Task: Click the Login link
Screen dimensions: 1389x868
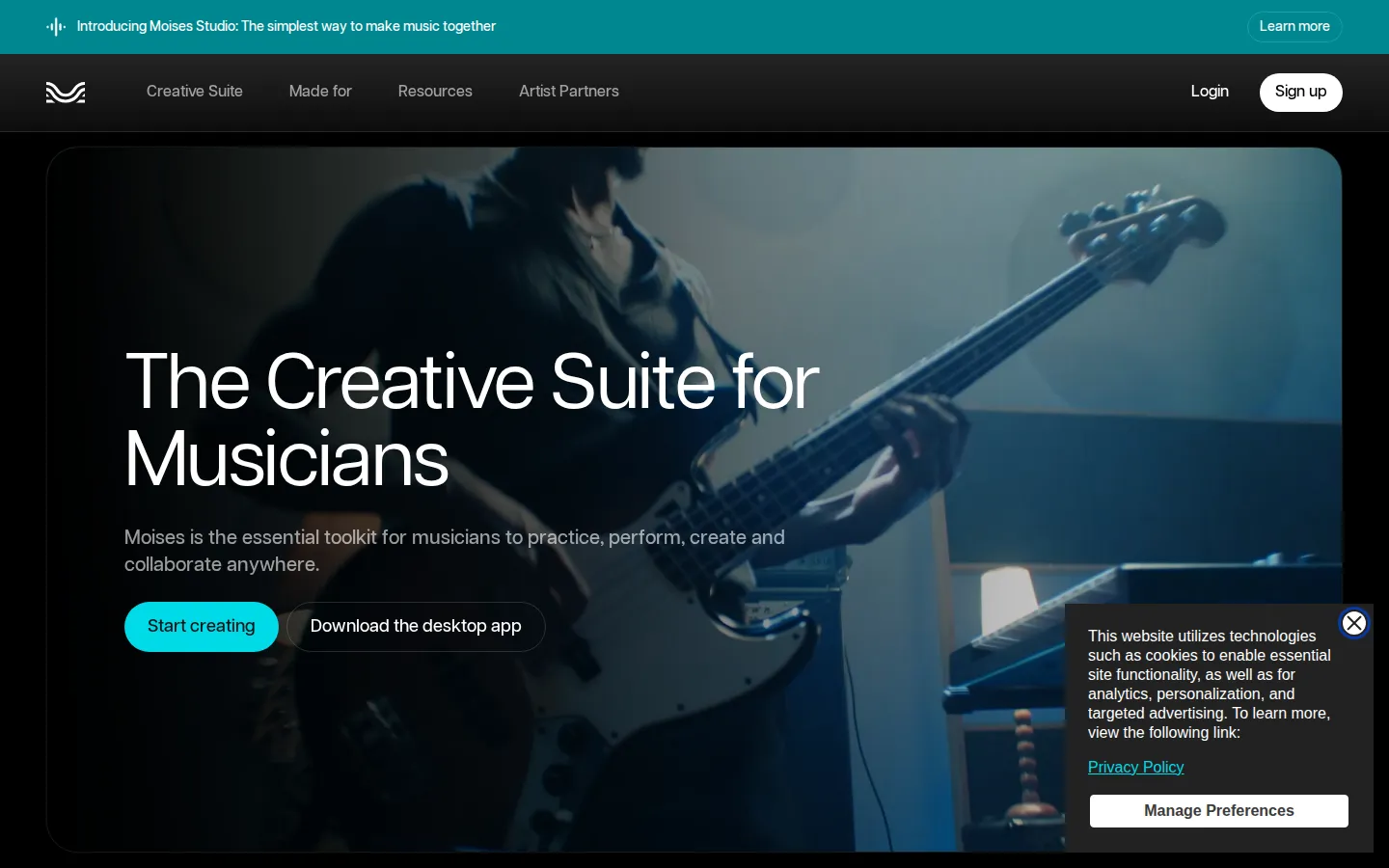Action: (x=1210, y=92)
